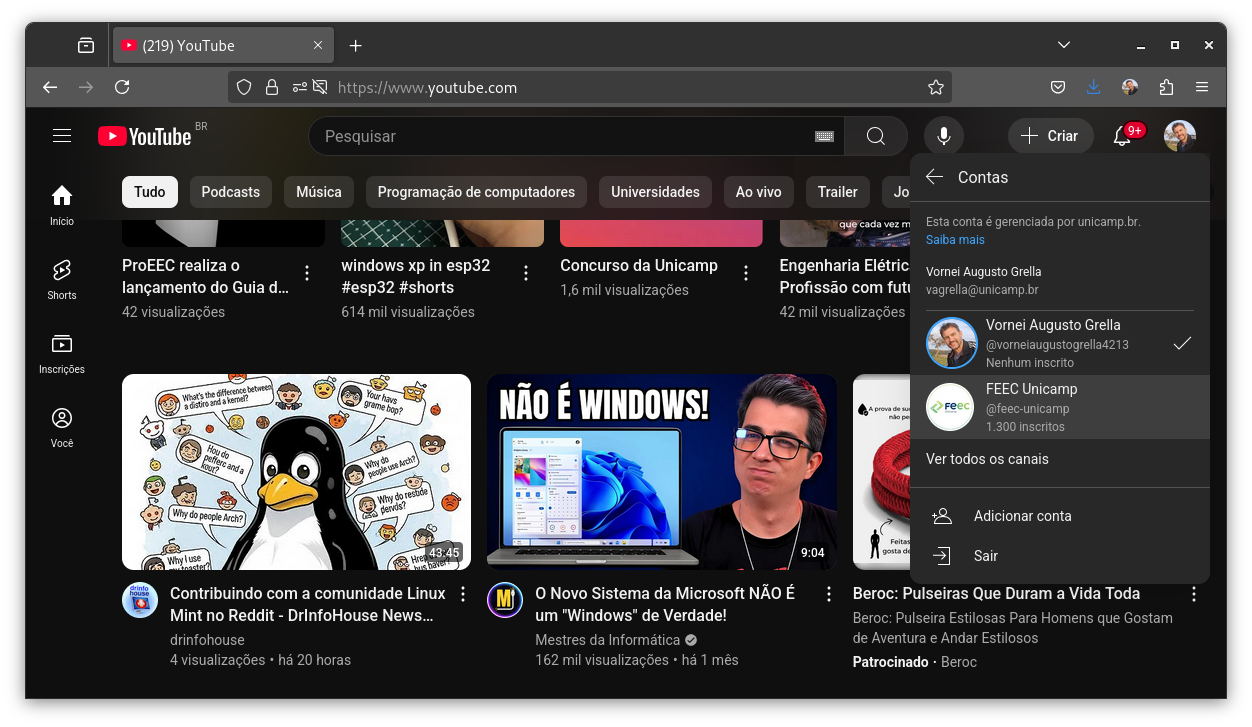Go back using arrow in Contas panel
Screen dimensions: 1252x727
pyautogui.click(x=934, y=177)
